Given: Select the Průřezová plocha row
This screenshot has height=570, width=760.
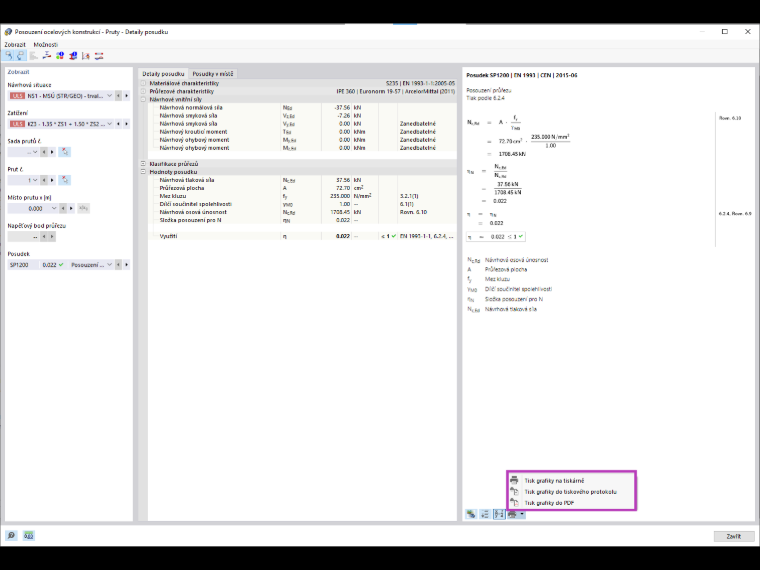Looking at the screenshot, I should click(x=302, y=188).
